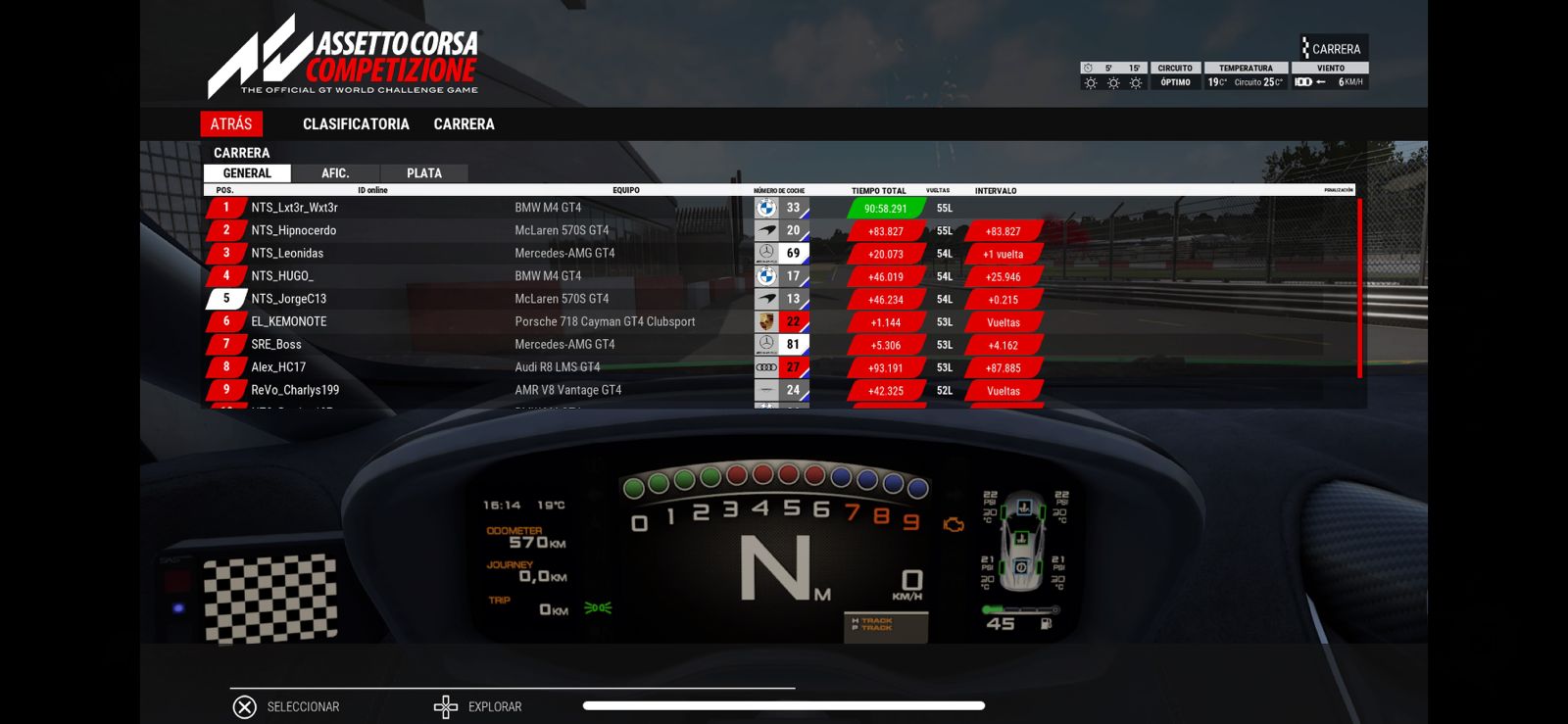This screenshot has height=724, width=1568.
Task: Click the sun icon under the 15' forecast
Action: [1136, 82]
